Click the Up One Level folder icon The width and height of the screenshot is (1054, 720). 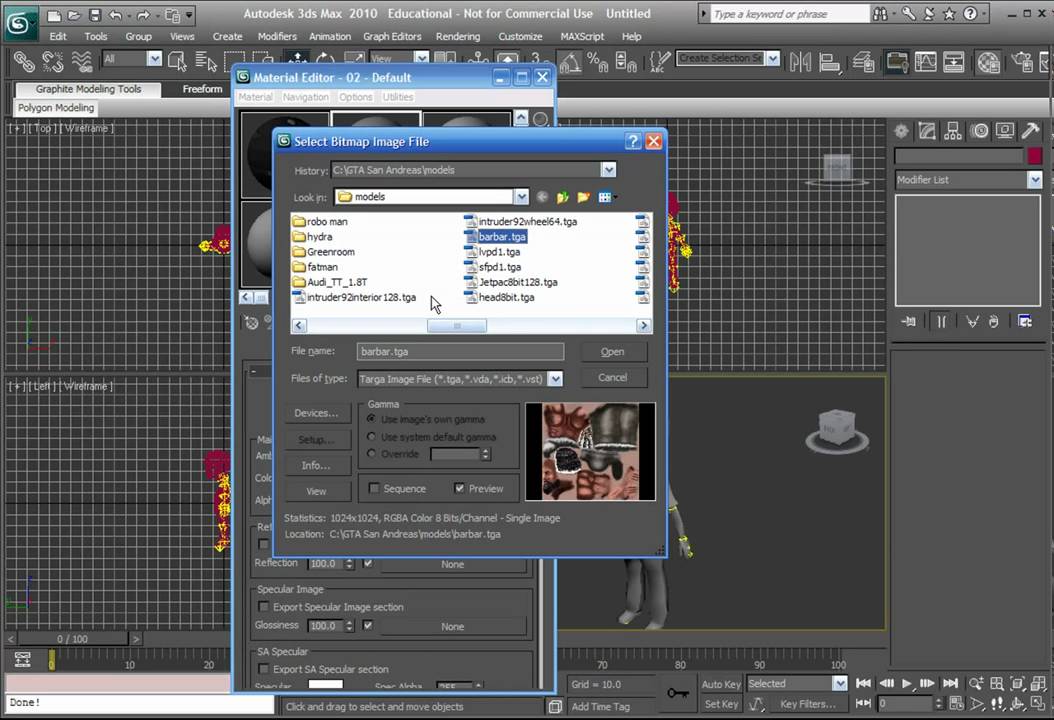click(563, 197)
